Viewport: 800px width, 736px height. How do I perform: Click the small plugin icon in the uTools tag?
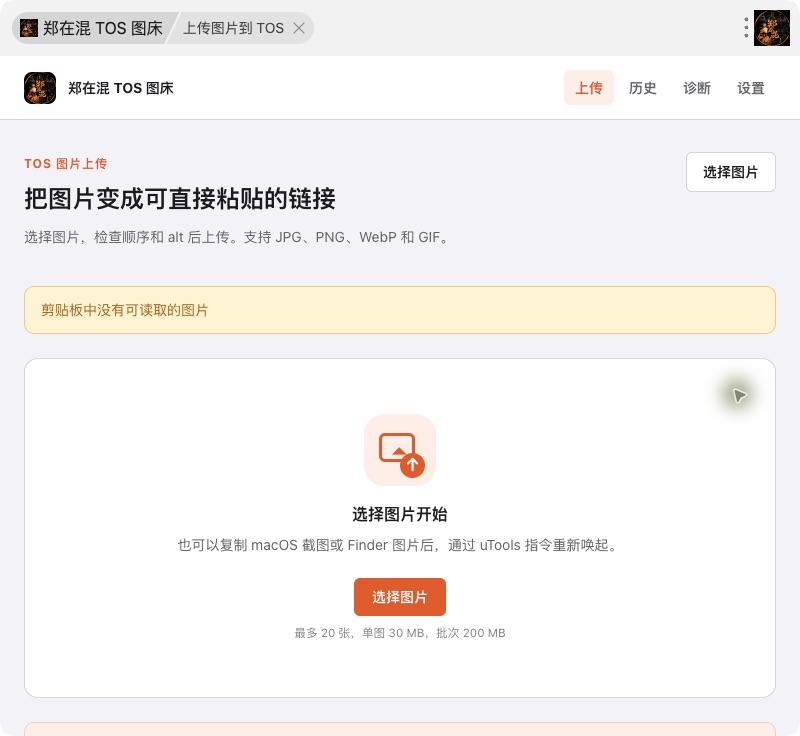[x=29, y=28]
